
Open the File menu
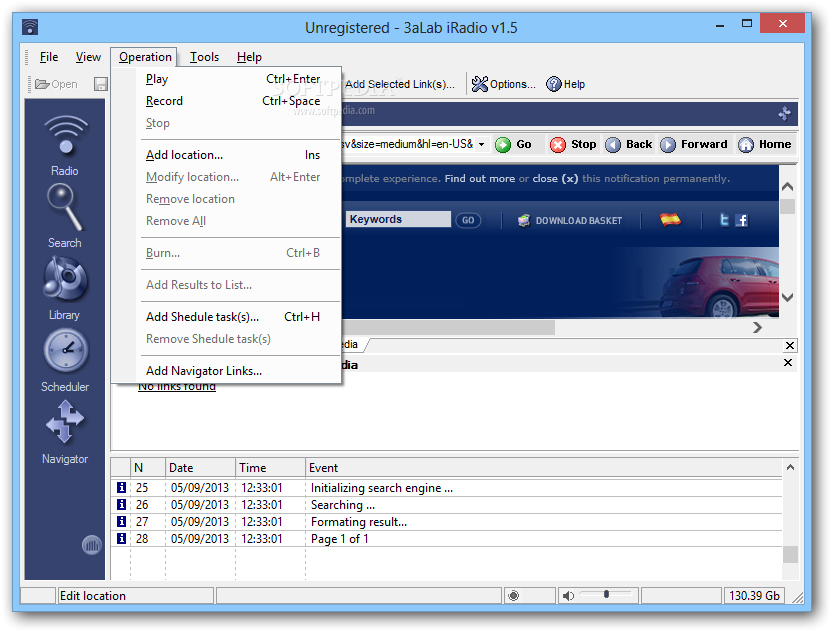pyautogui.click(x=49, y=57)
